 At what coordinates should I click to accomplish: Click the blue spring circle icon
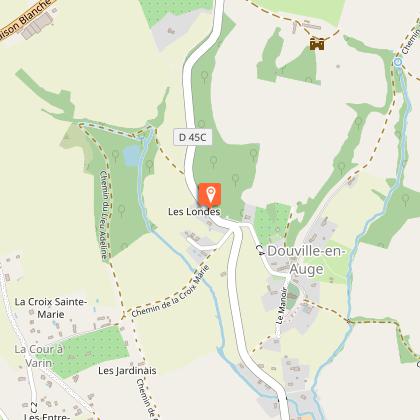click(398, 62)
